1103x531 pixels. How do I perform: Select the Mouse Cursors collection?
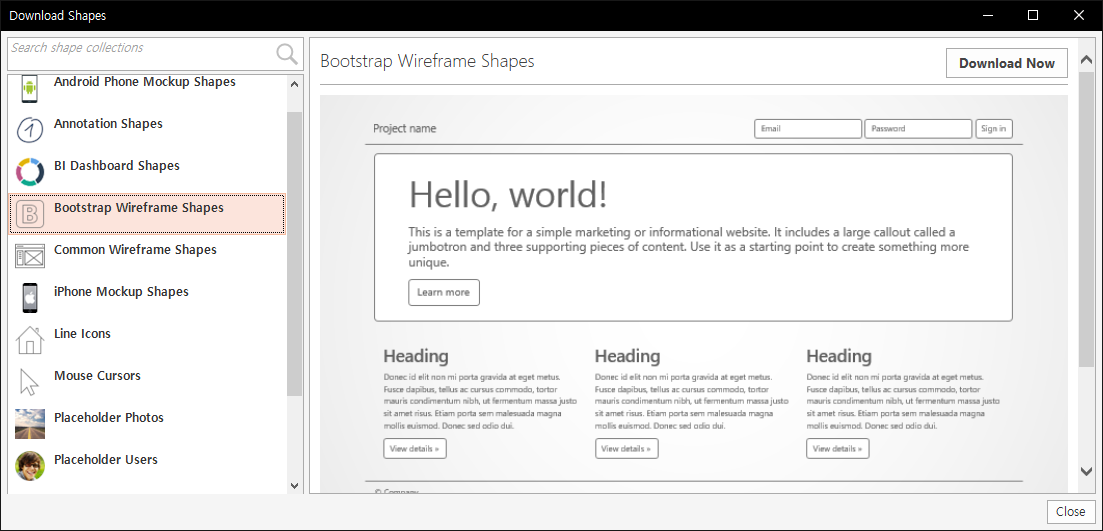tap(147, 382)
